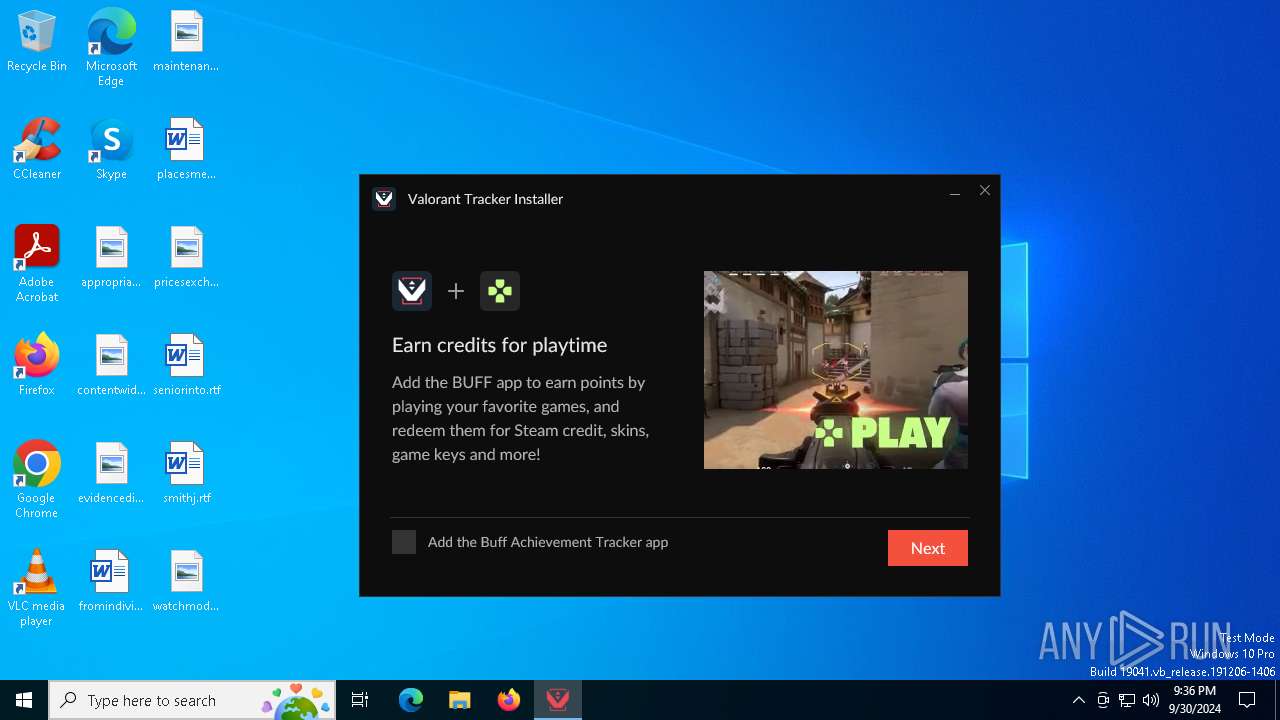
Task: Select the contentwid... image file icon
Action: (111, 366)
